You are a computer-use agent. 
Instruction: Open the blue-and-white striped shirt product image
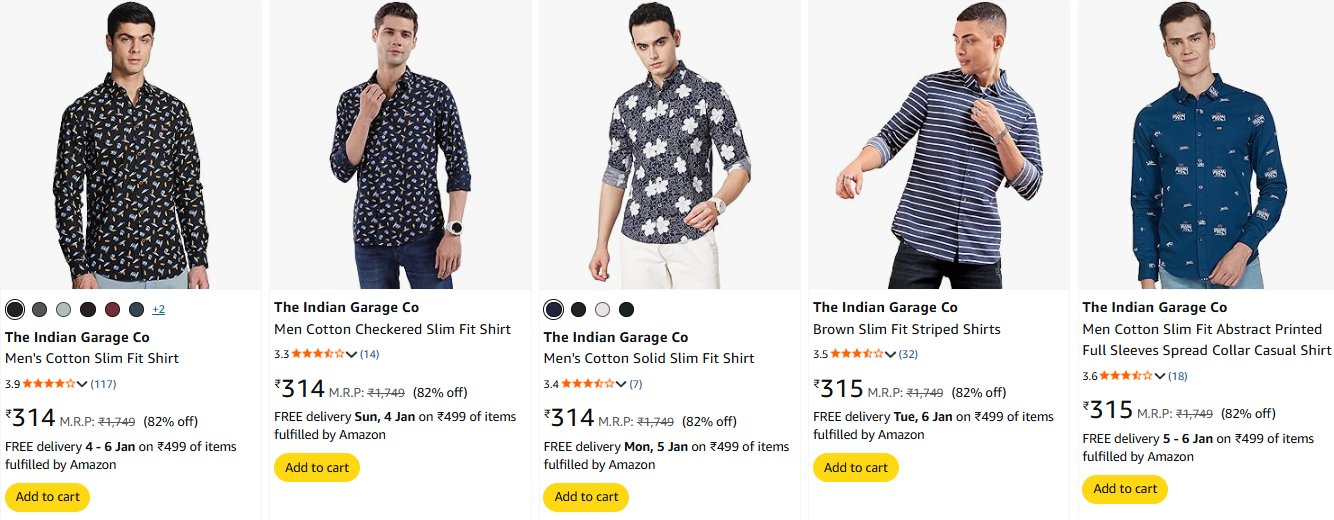[x=938, y=145]
